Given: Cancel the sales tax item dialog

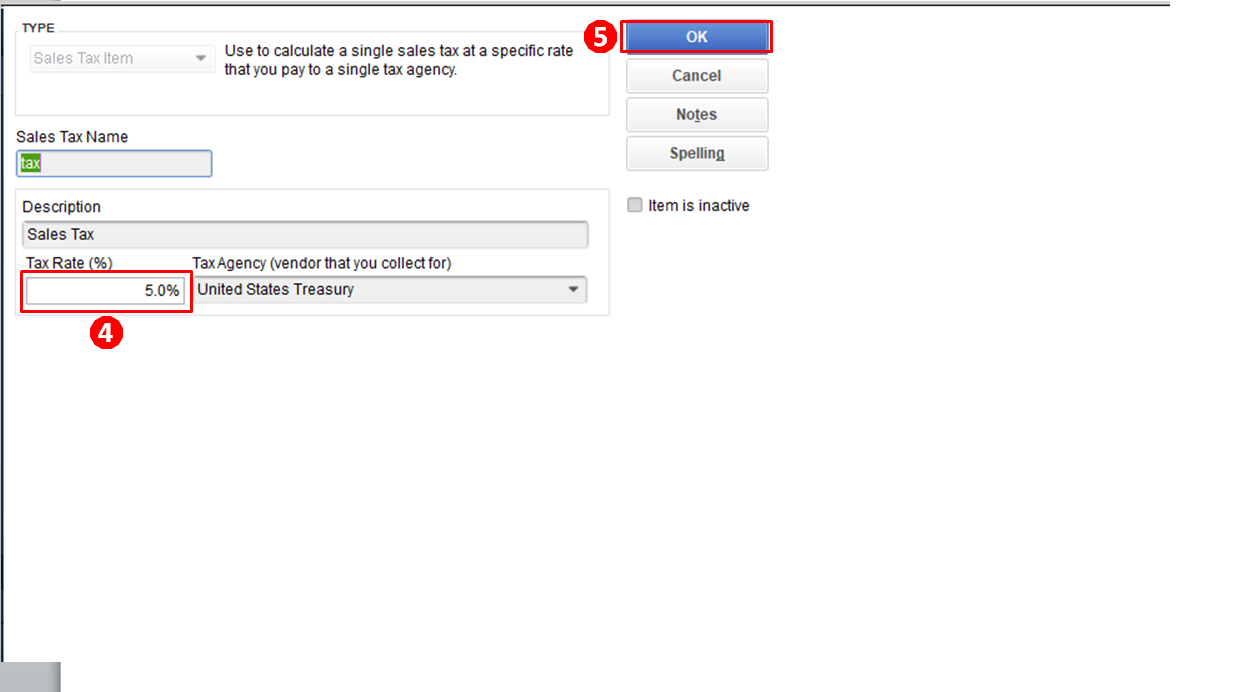Looking at the screenshot, I should point(697,76).
